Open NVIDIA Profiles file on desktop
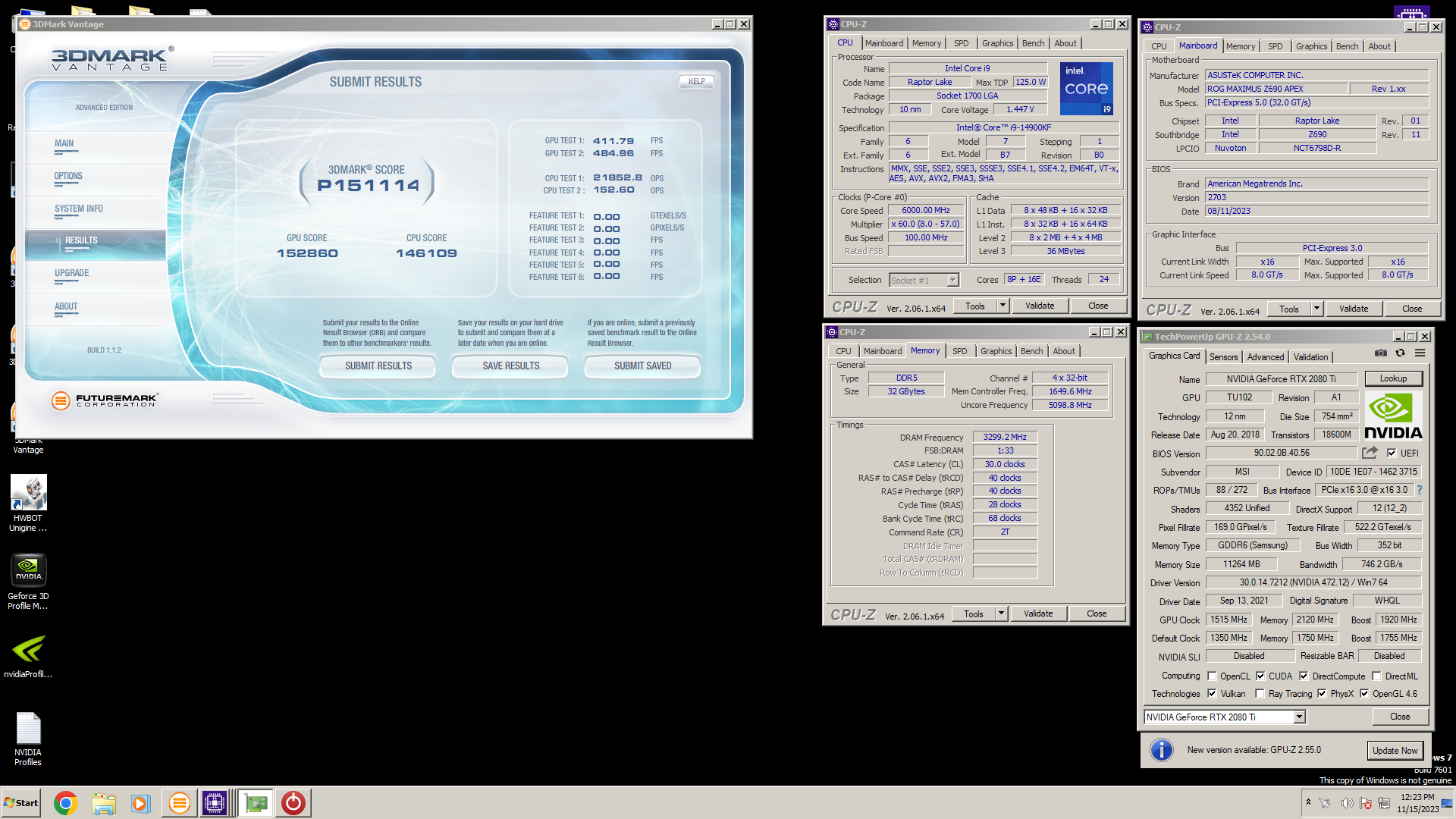The width and height of the screenshot is (1456, 819). (x=28, y=739)
